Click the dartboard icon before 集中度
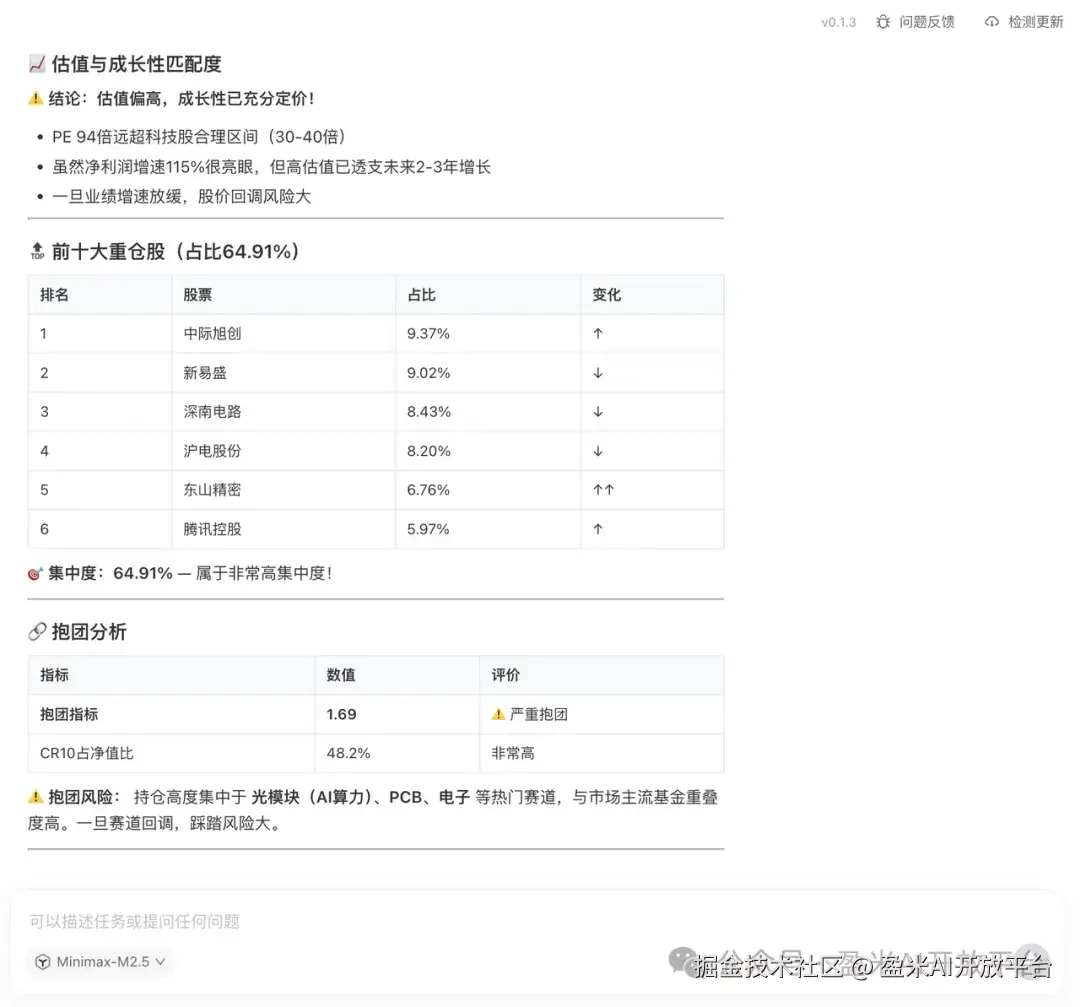The width and height of the screenshot is (1080, 1007). coord(35,573)
